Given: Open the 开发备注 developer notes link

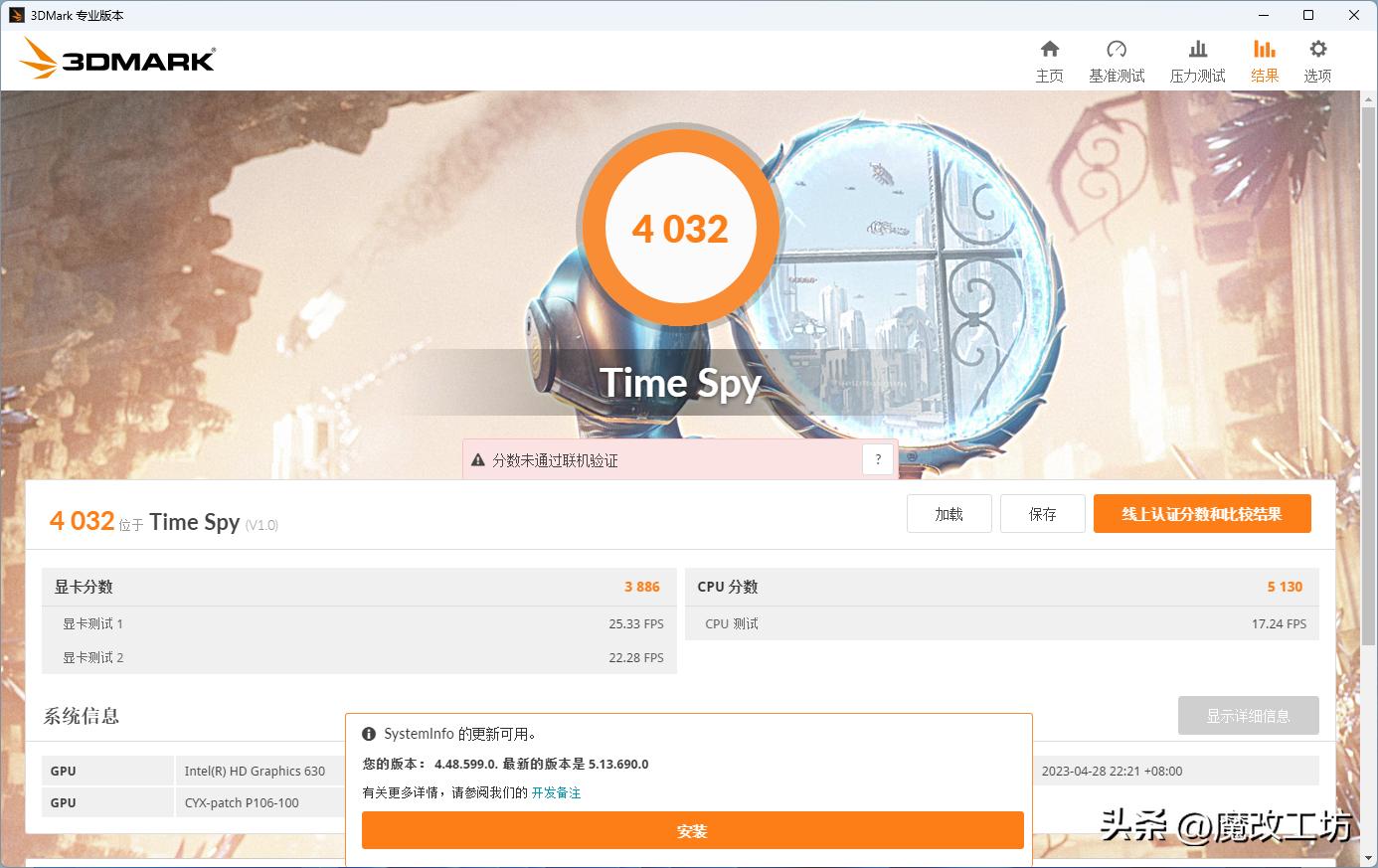Looking at the screenshot, I should [x=557, y=792].
